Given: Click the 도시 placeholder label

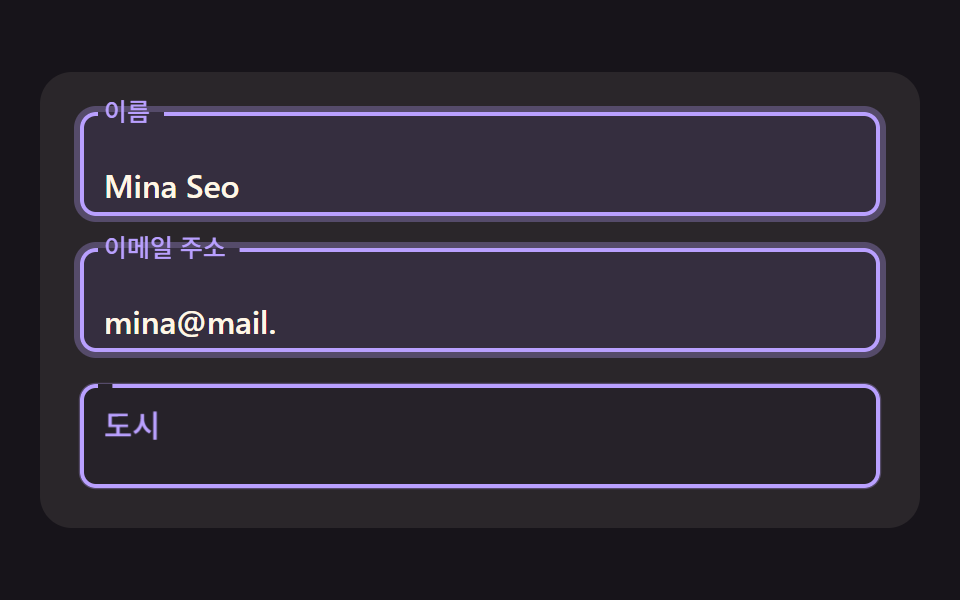Looking at the screenshot, I should [132, 425].
